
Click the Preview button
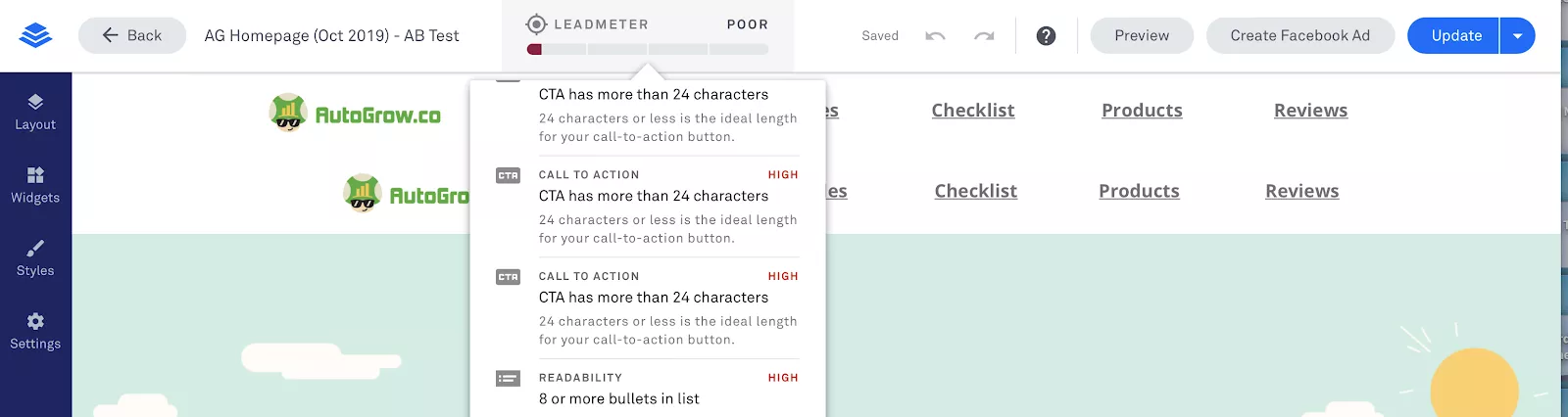(x=1142, y=35)
